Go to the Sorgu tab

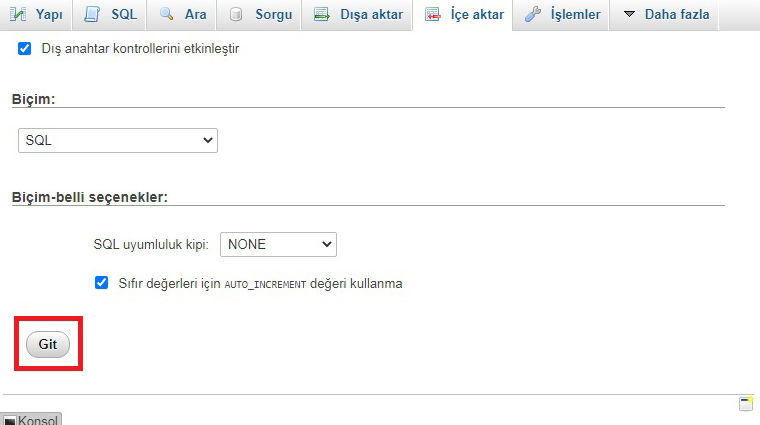coord(259,15)
